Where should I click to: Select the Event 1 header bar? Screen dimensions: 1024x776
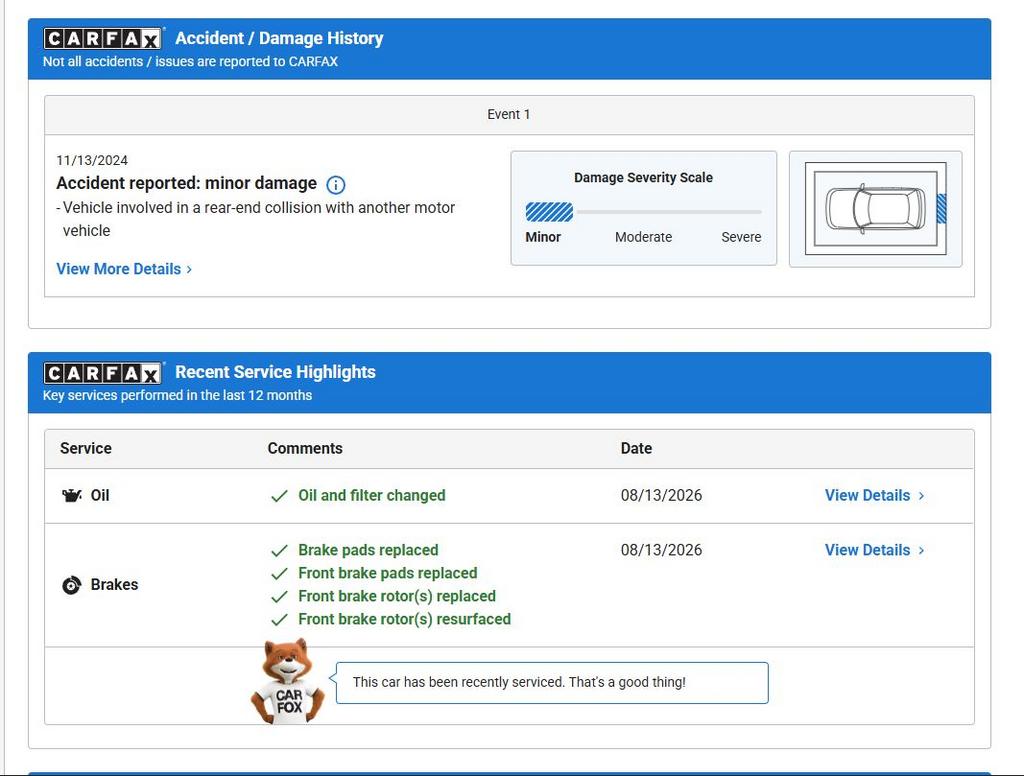point(509,115)
